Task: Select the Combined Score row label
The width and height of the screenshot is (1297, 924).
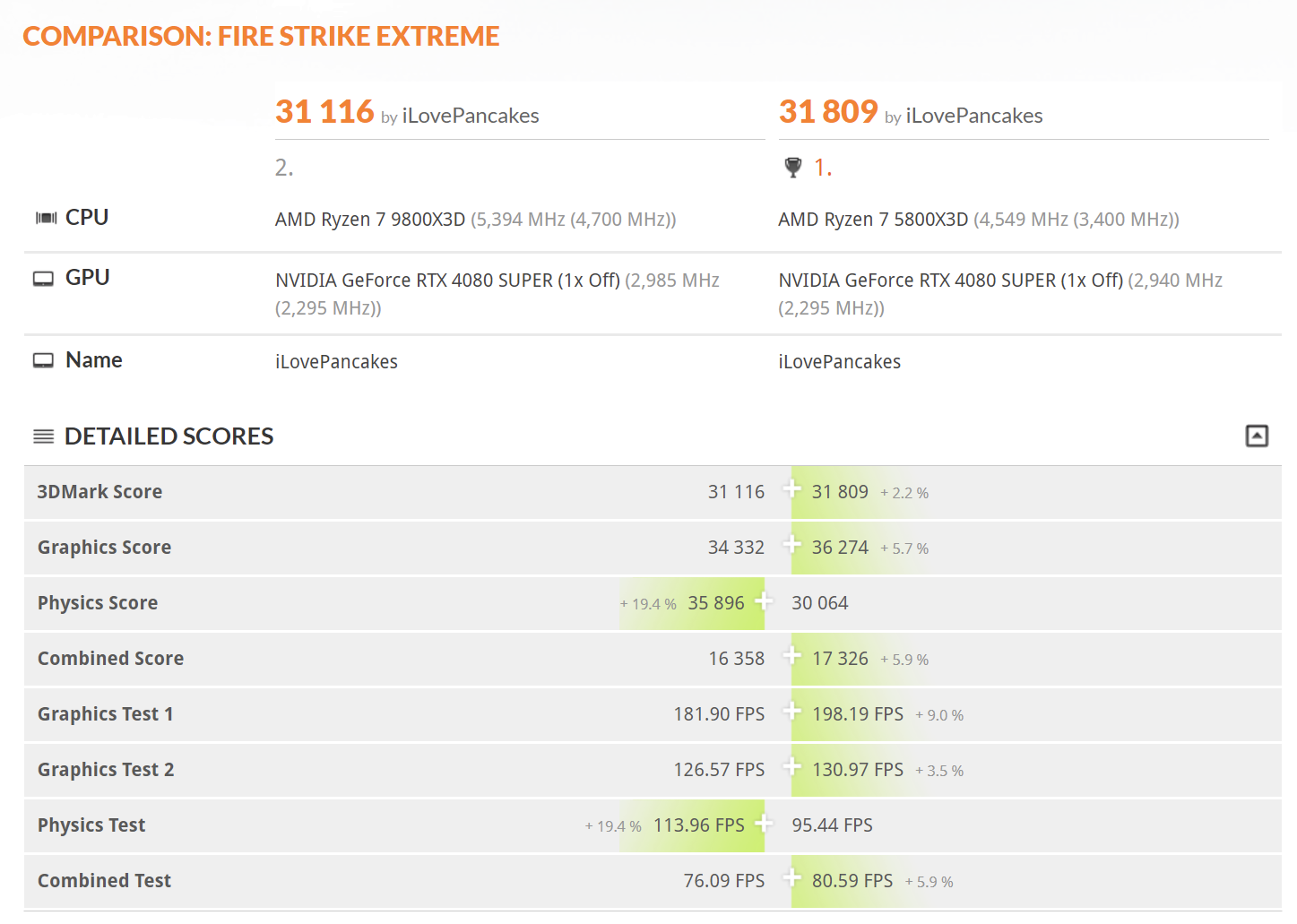Action: (110, 659)
